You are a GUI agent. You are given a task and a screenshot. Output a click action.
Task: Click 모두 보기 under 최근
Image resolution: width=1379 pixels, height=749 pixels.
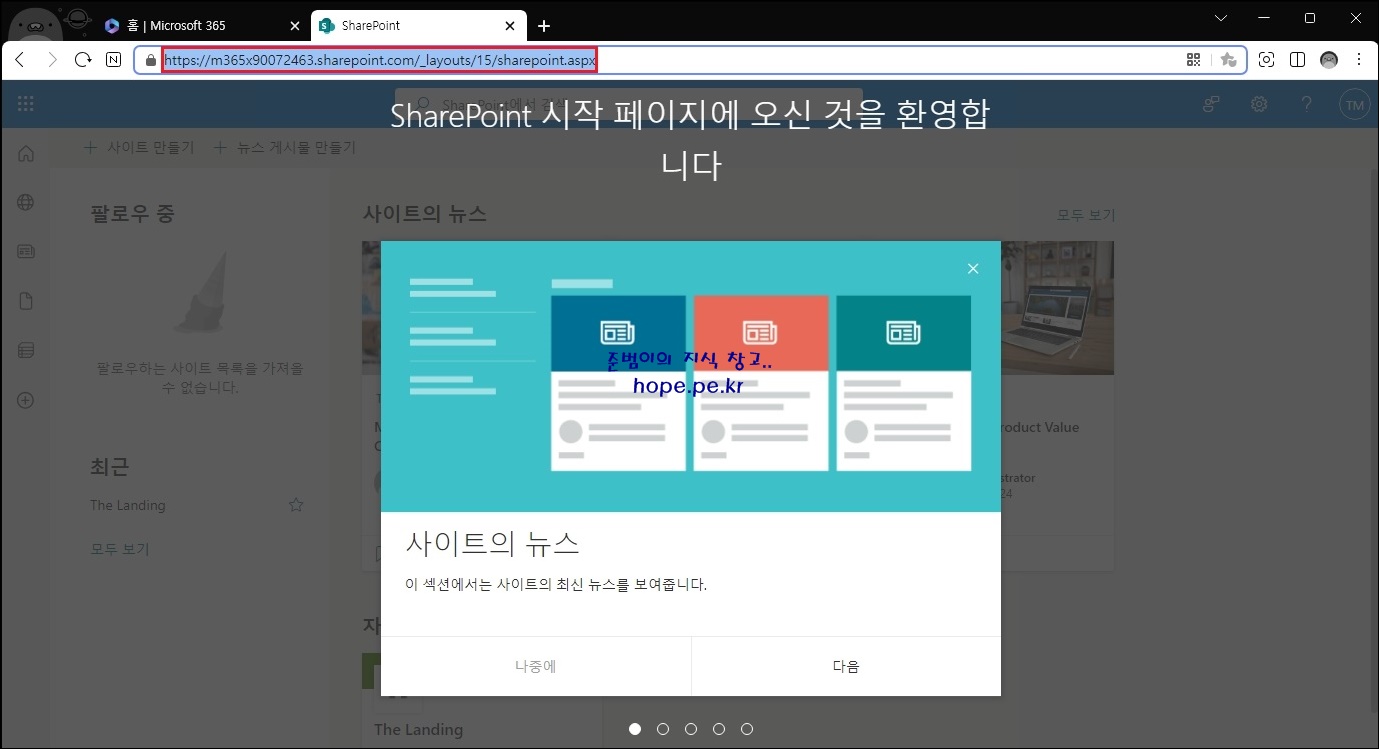(120, 549)
